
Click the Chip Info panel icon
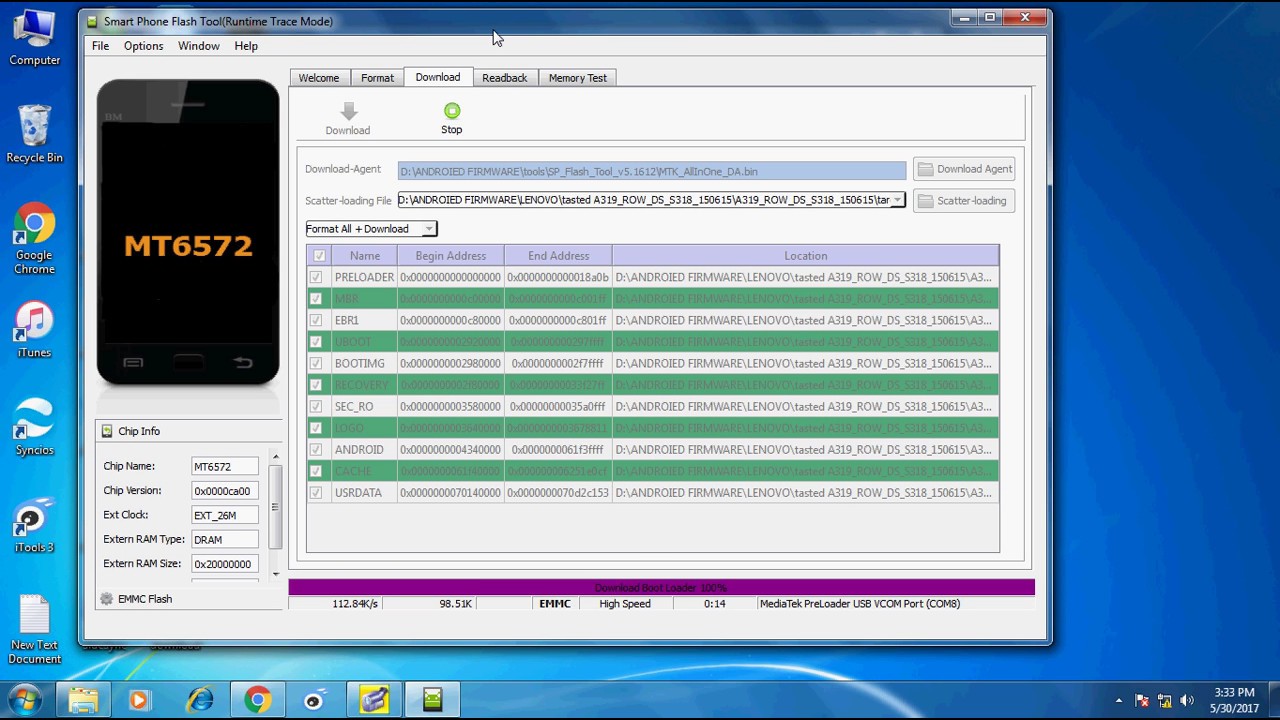coord(107,431)
